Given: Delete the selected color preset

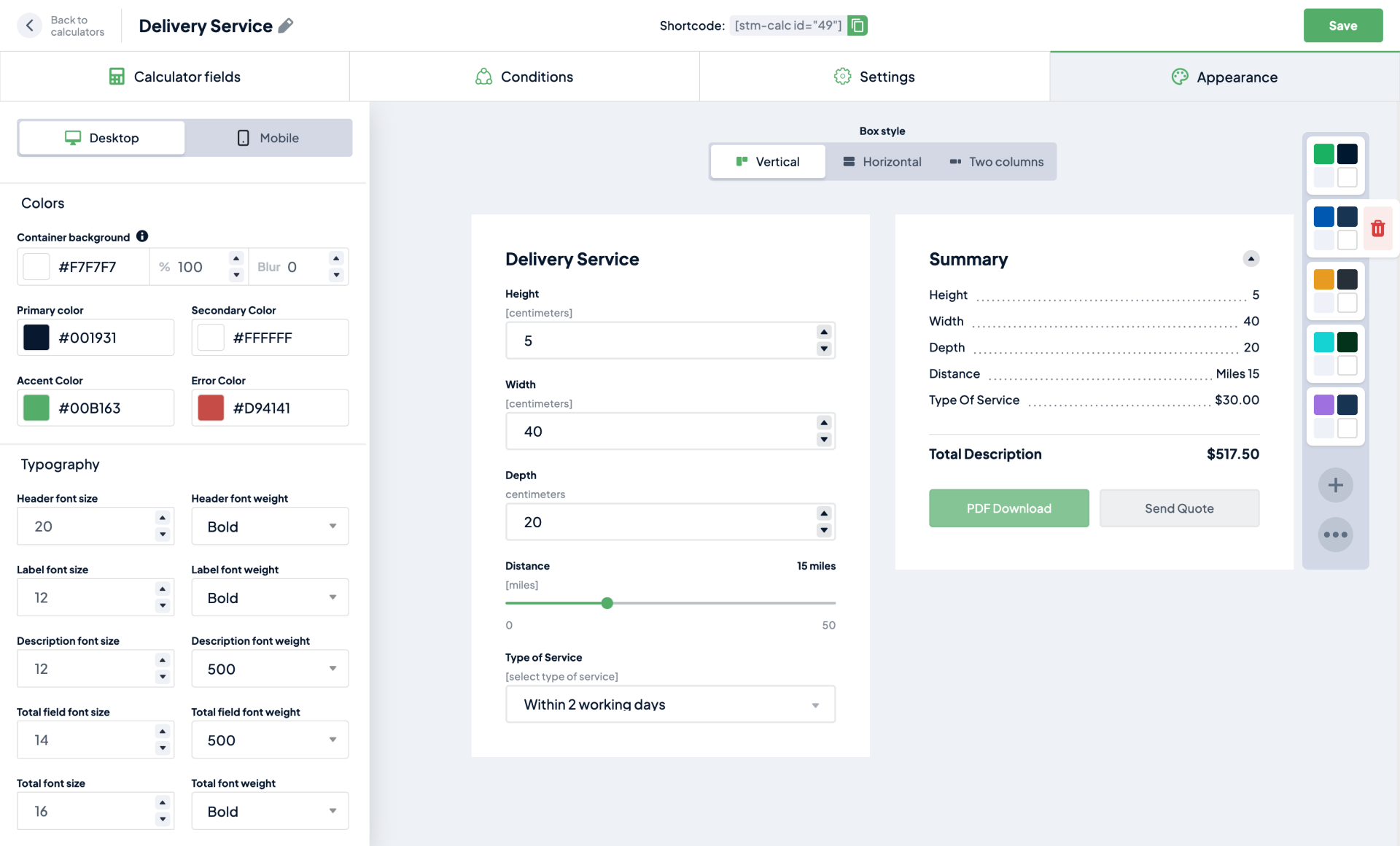Looking at the screenshot, I should click(x=1379, y=228).
